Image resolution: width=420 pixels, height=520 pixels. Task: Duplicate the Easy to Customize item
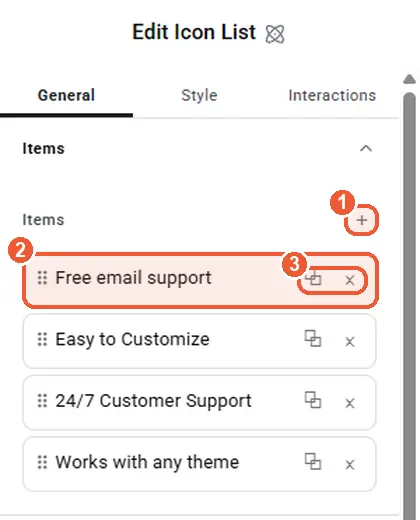click(313, 339)
